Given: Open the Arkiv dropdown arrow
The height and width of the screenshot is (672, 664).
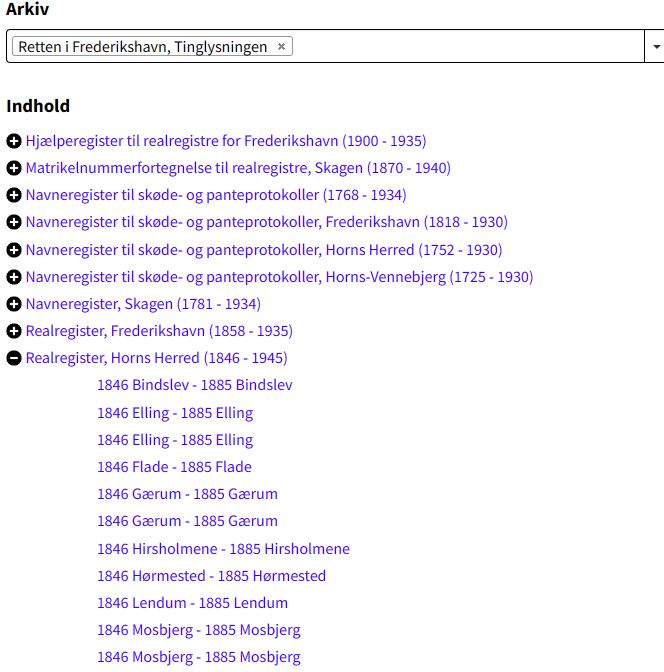Looking at the screenshot, I should point(656,46).
